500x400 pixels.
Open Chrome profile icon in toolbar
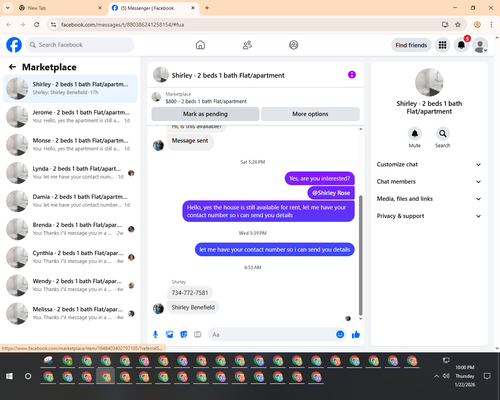(x=477, y=25)
